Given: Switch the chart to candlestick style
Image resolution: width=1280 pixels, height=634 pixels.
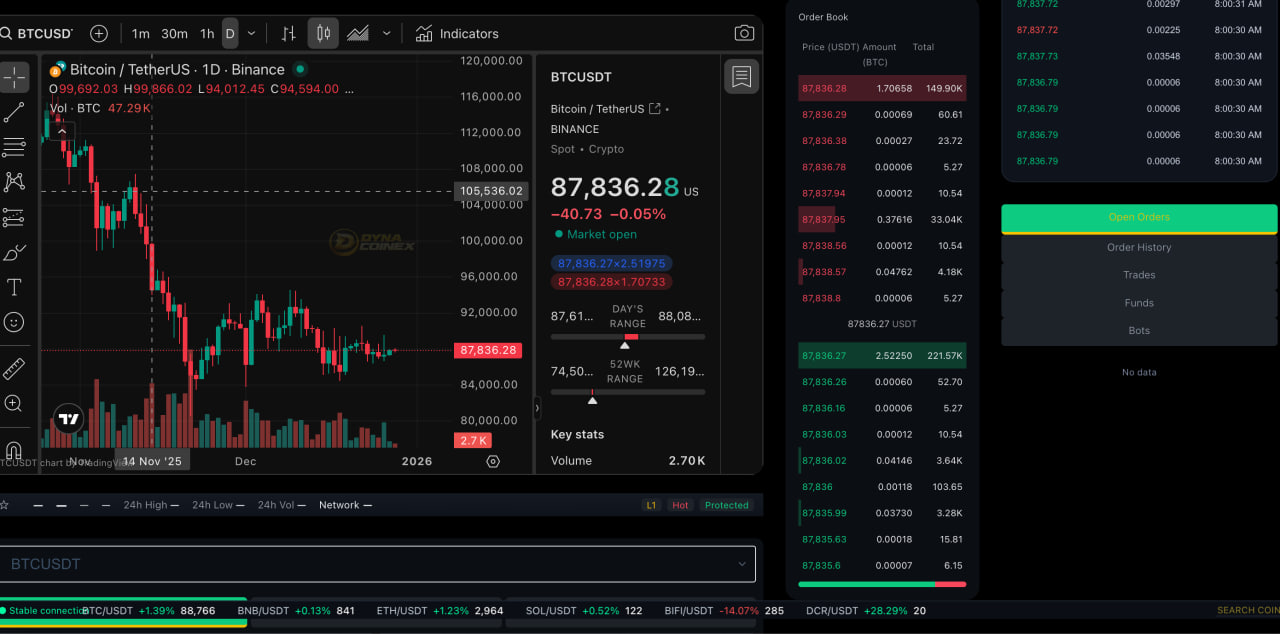Looking at the screenshot, I should click(323, 33).
